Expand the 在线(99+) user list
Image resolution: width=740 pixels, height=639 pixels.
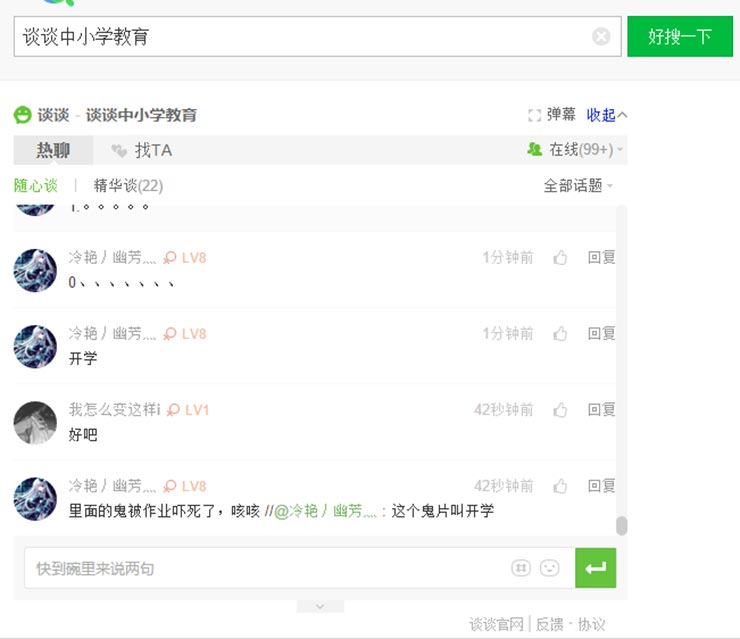(x=575, y=150)
